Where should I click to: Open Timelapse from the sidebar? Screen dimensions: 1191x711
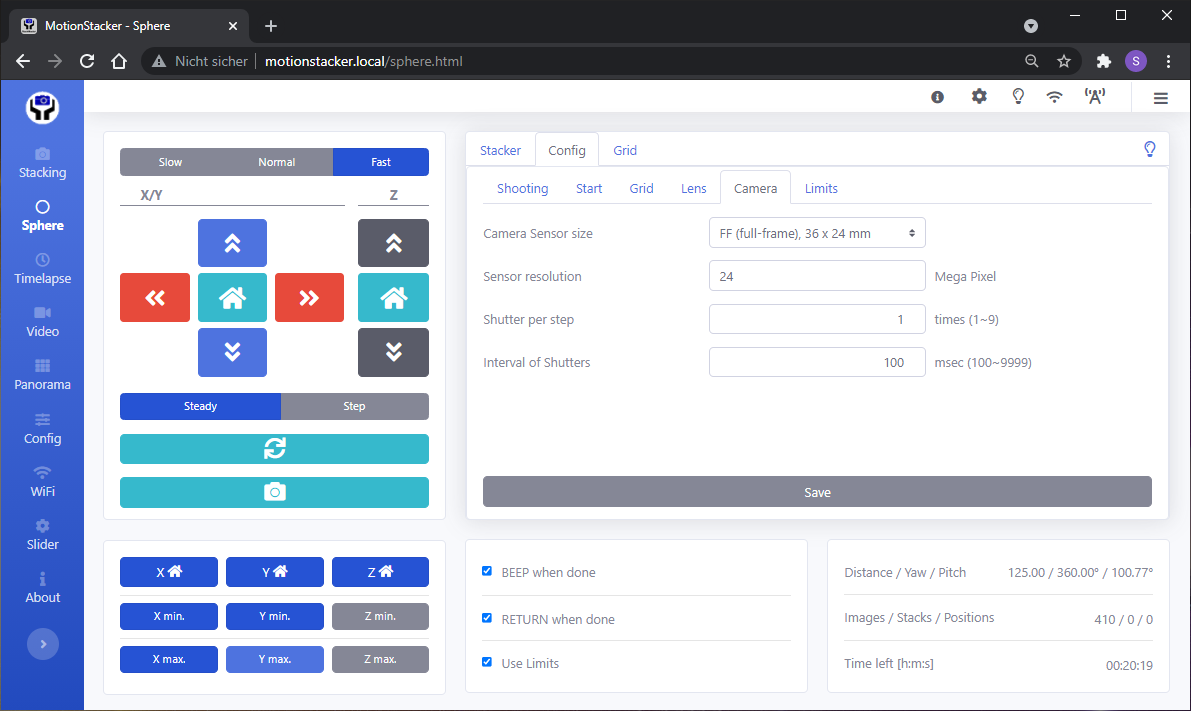(x=42, y=268)
